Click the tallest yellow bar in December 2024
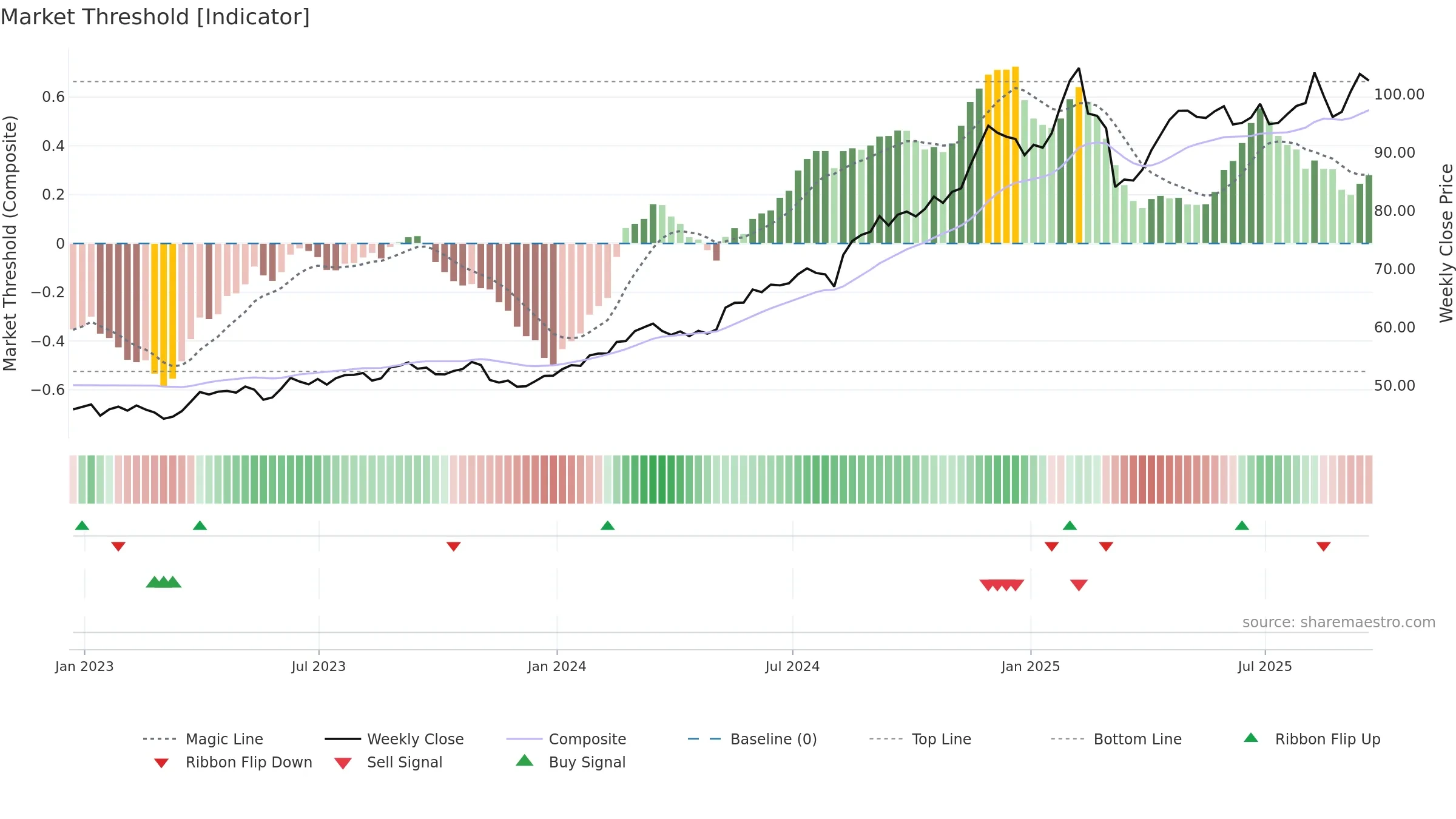Screen dimensions: 1456x819 coord(1016,155)
